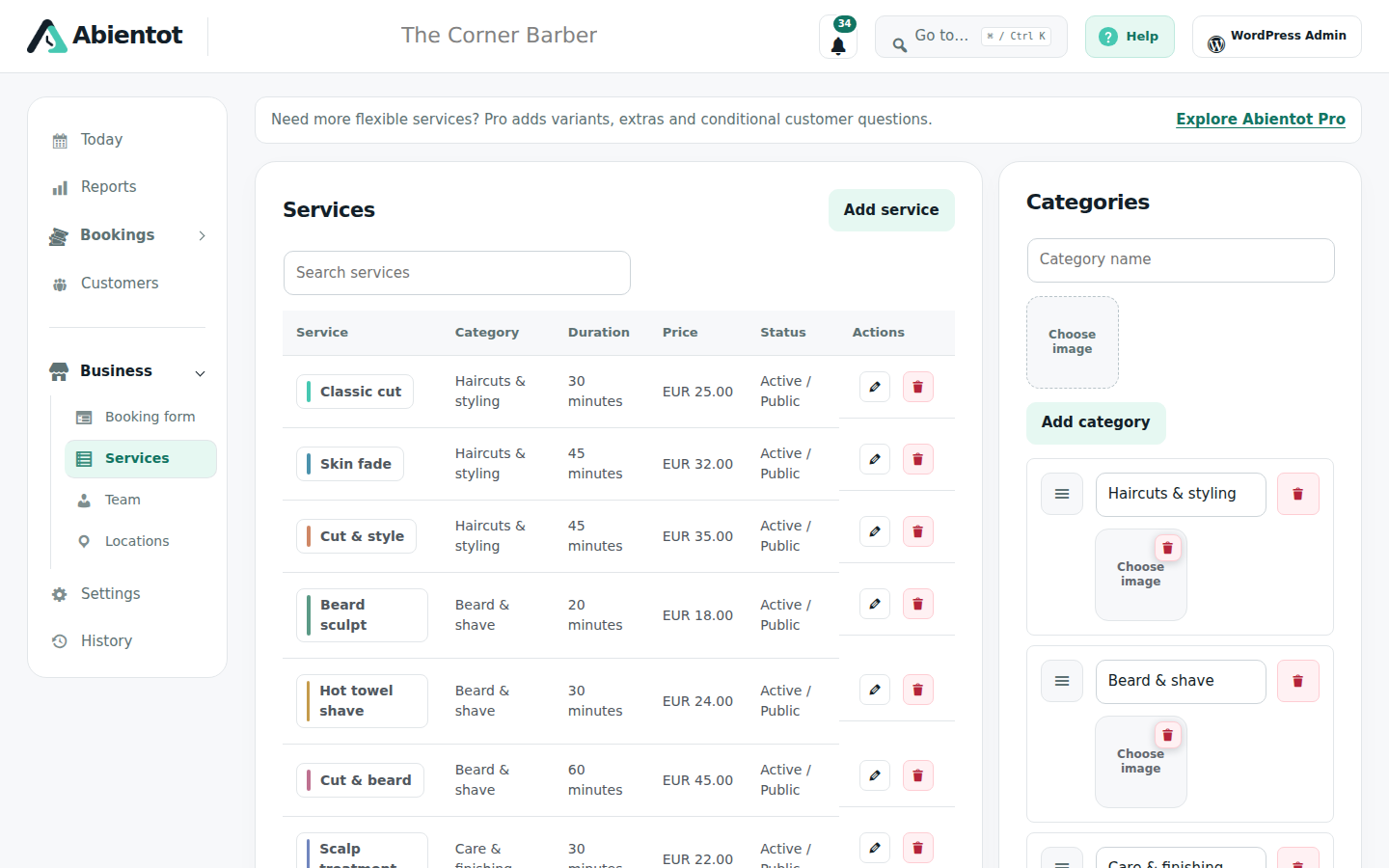
Task: Edit the Hot towel shave service
Action: [875, 690]
